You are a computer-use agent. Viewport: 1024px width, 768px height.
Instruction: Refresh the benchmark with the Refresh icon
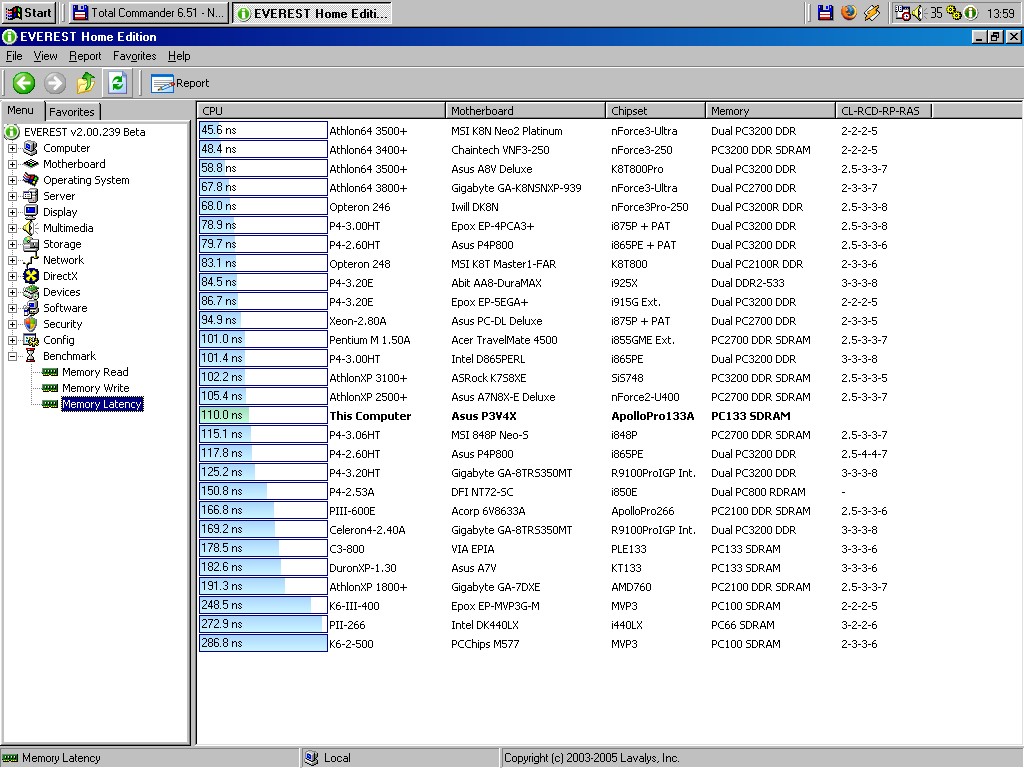click(x=118, y=83)
